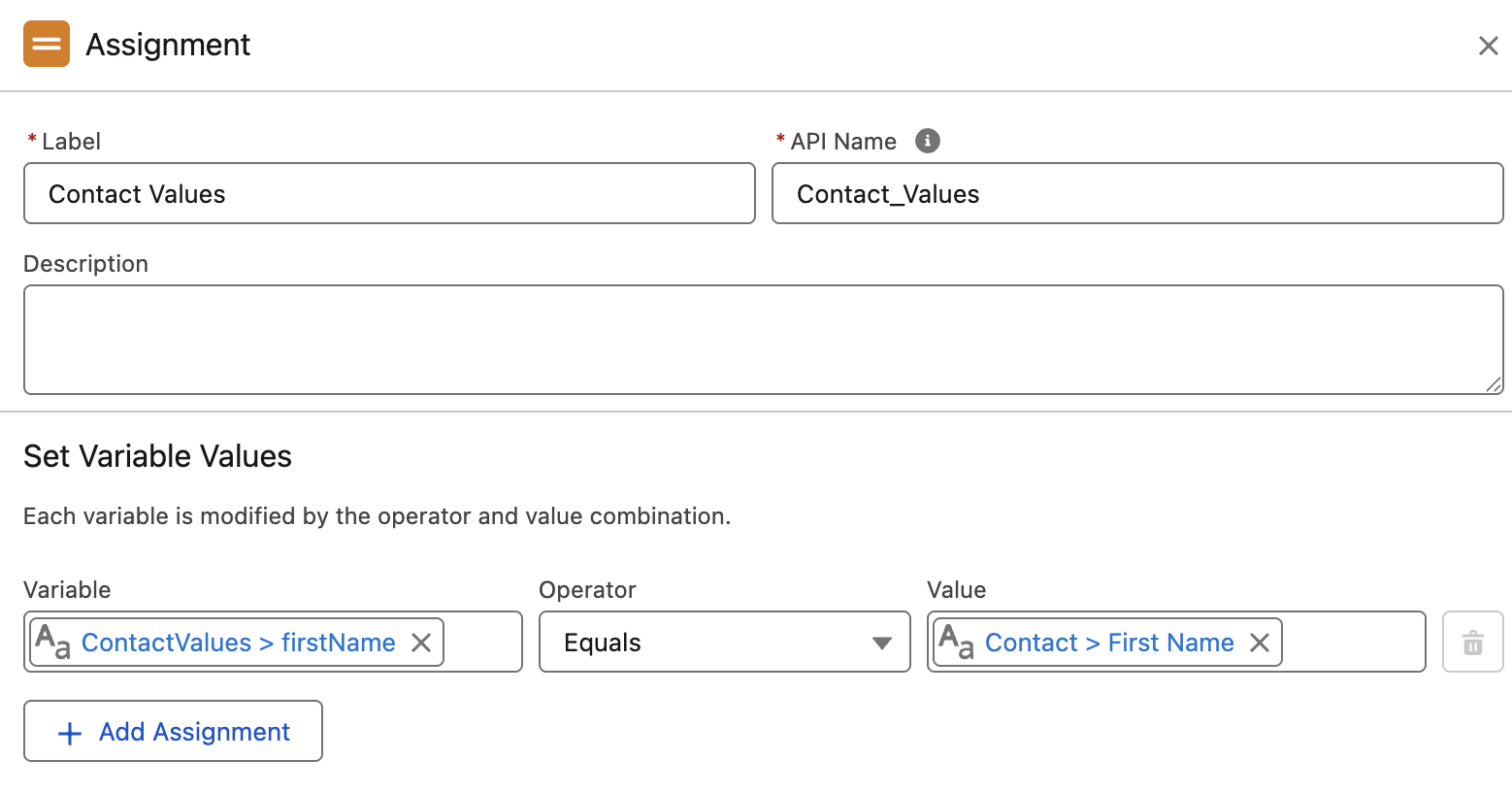1512x792 pixels.
Task: Click the API Name info tooltip icon
Action: 927,141
